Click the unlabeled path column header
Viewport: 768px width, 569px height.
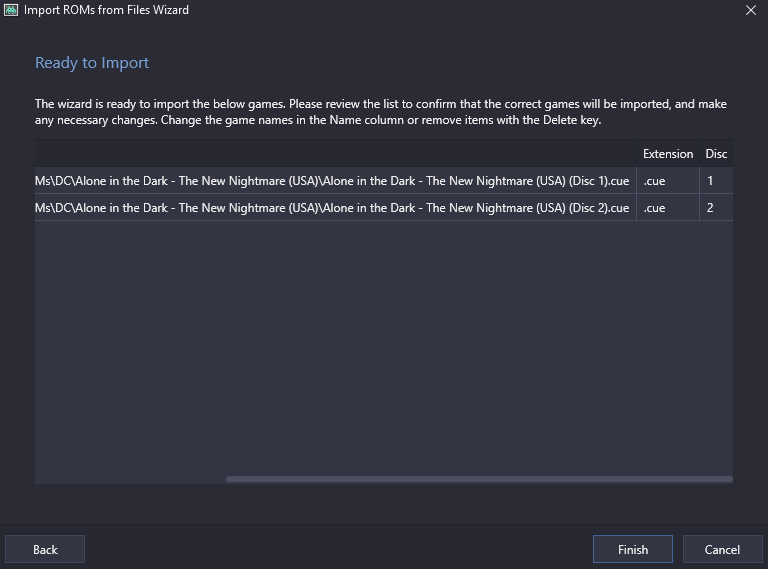pos(336,154)
